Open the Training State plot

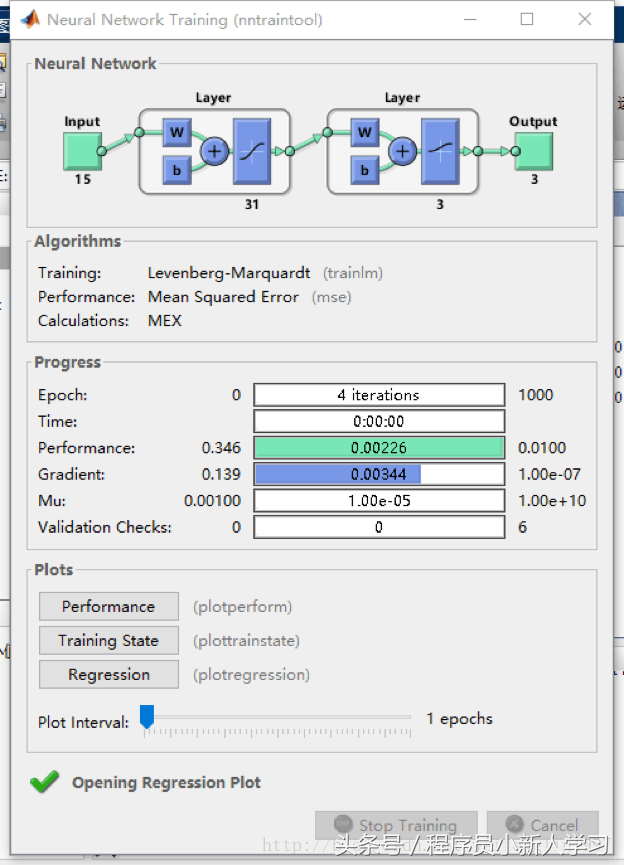click(x=109, y=640)
